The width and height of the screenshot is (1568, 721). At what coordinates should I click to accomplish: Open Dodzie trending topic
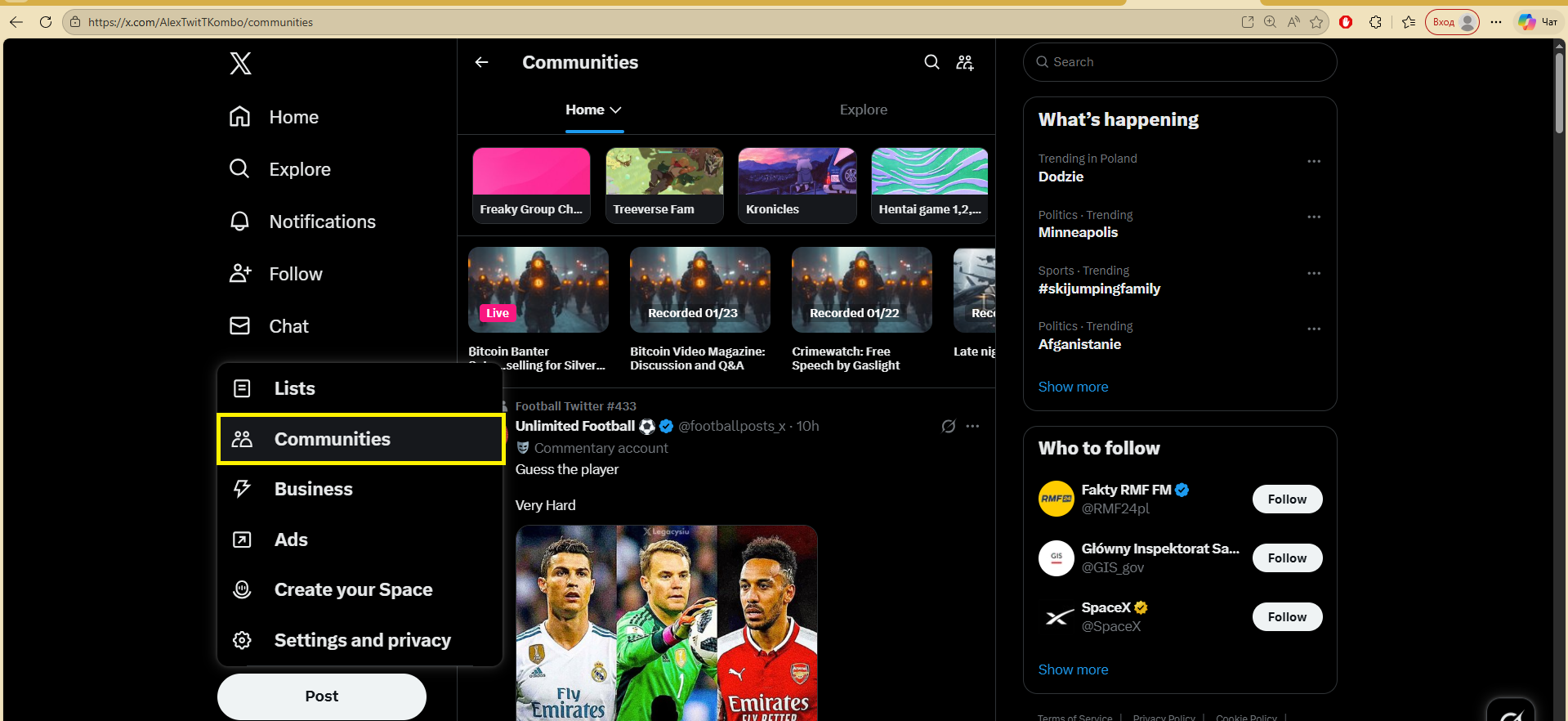pyautogui.click(x=1061, y=177)
